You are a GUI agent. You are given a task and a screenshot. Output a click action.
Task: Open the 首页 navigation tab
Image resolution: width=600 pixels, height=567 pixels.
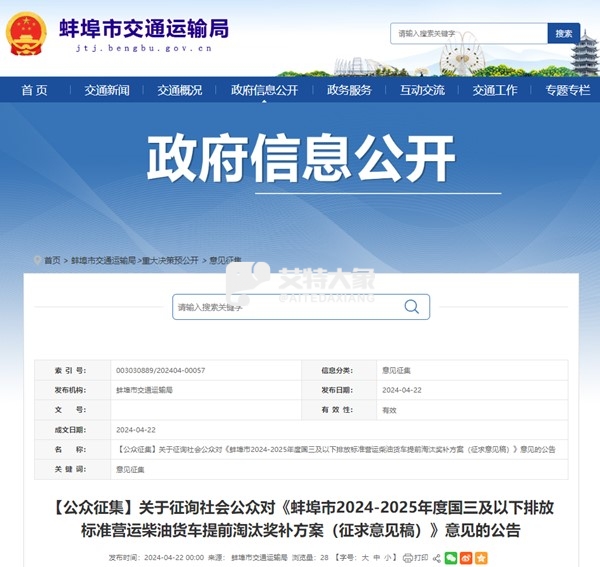tap(34, 90)
